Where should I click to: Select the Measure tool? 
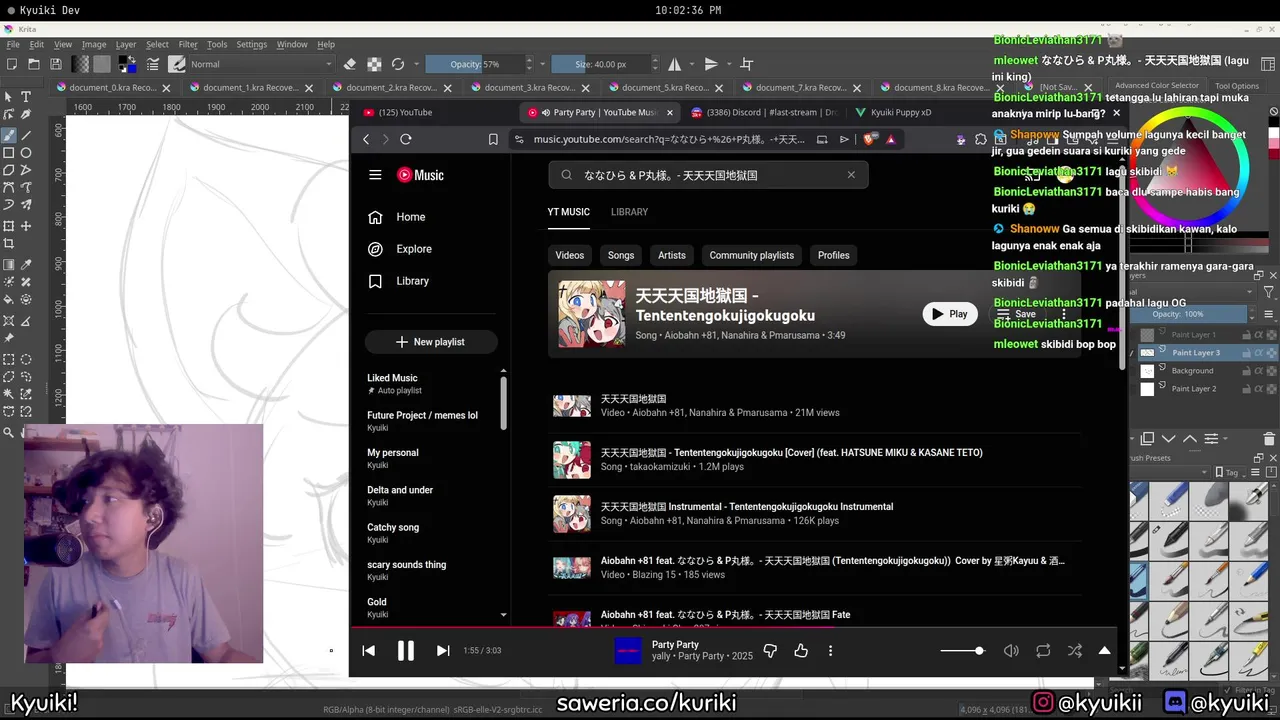[26, 321]
